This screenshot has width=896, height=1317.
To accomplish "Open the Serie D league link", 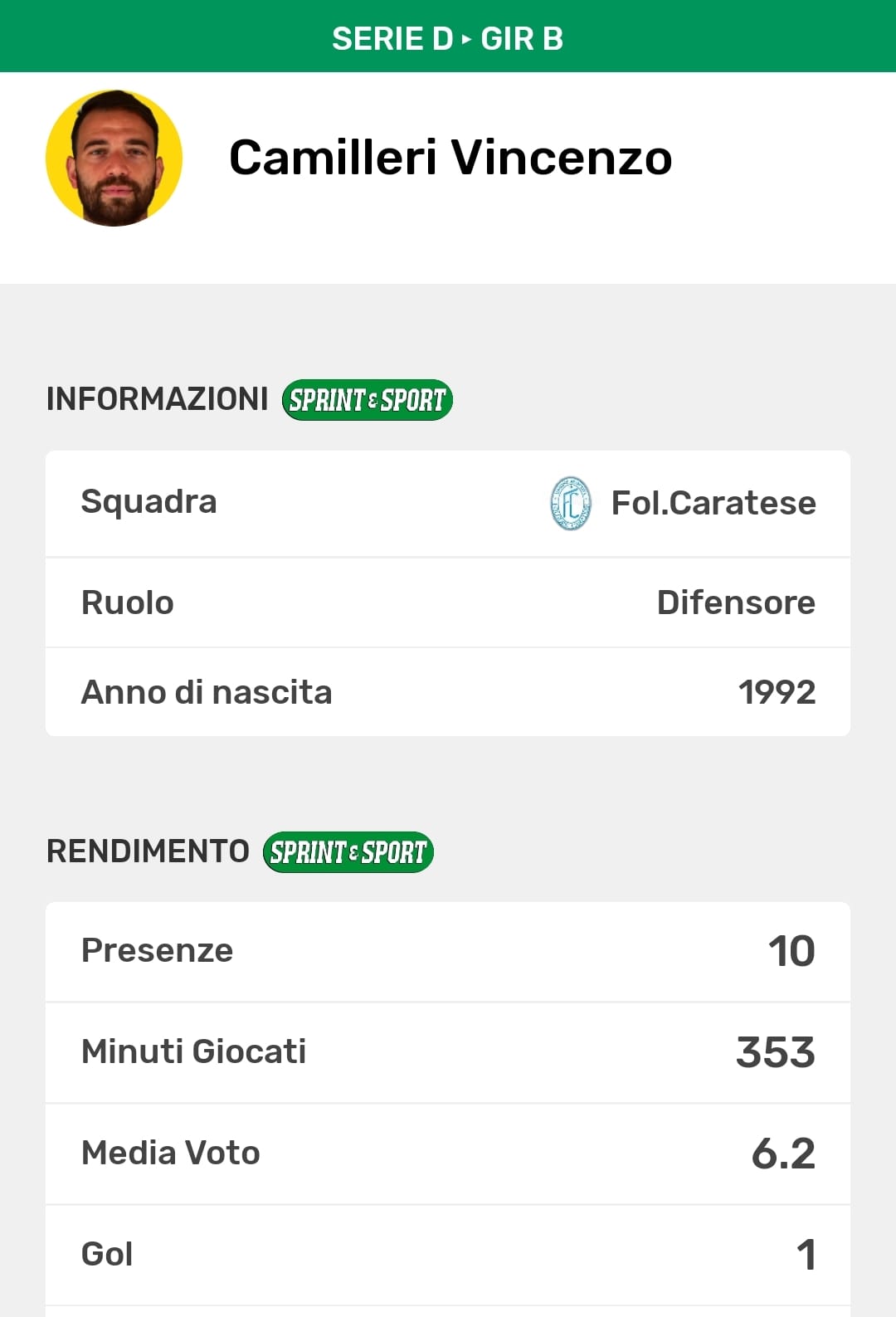I will click(392, 39).
